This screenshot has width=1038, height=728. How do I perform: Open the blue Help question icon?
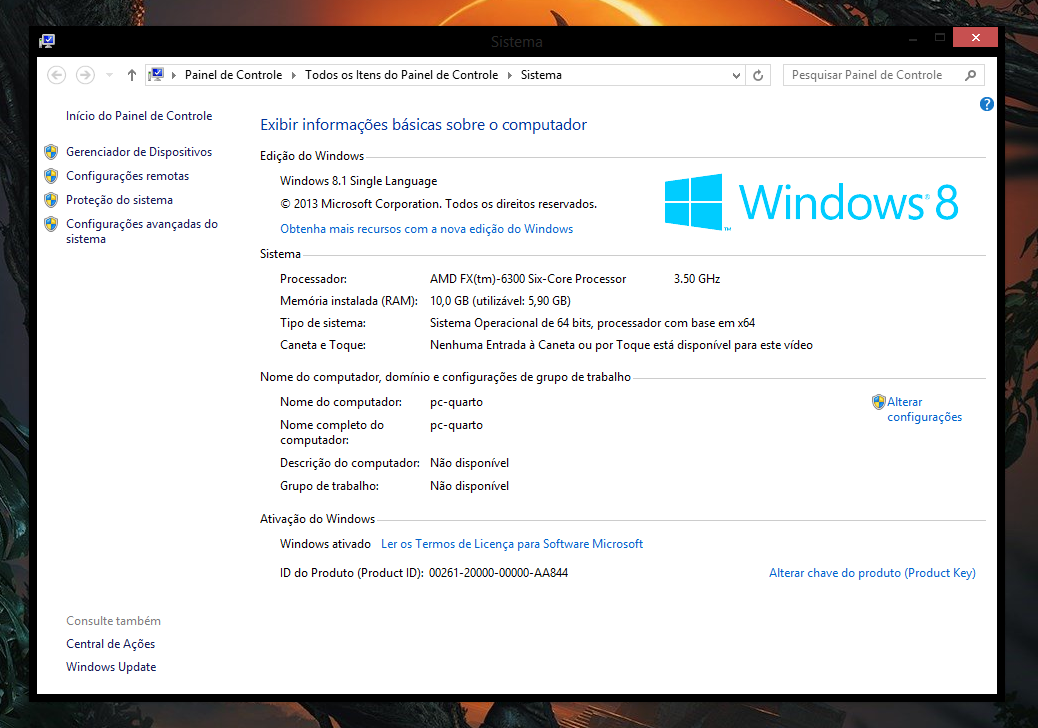(986, 104)
